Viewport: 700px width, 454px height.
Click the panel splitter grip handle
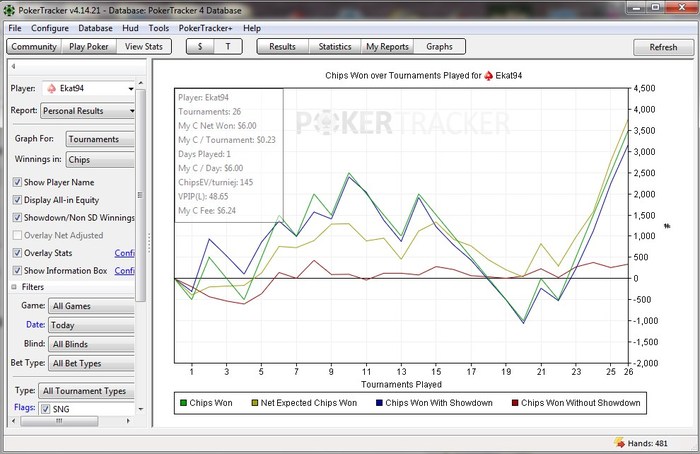point(149,243)
